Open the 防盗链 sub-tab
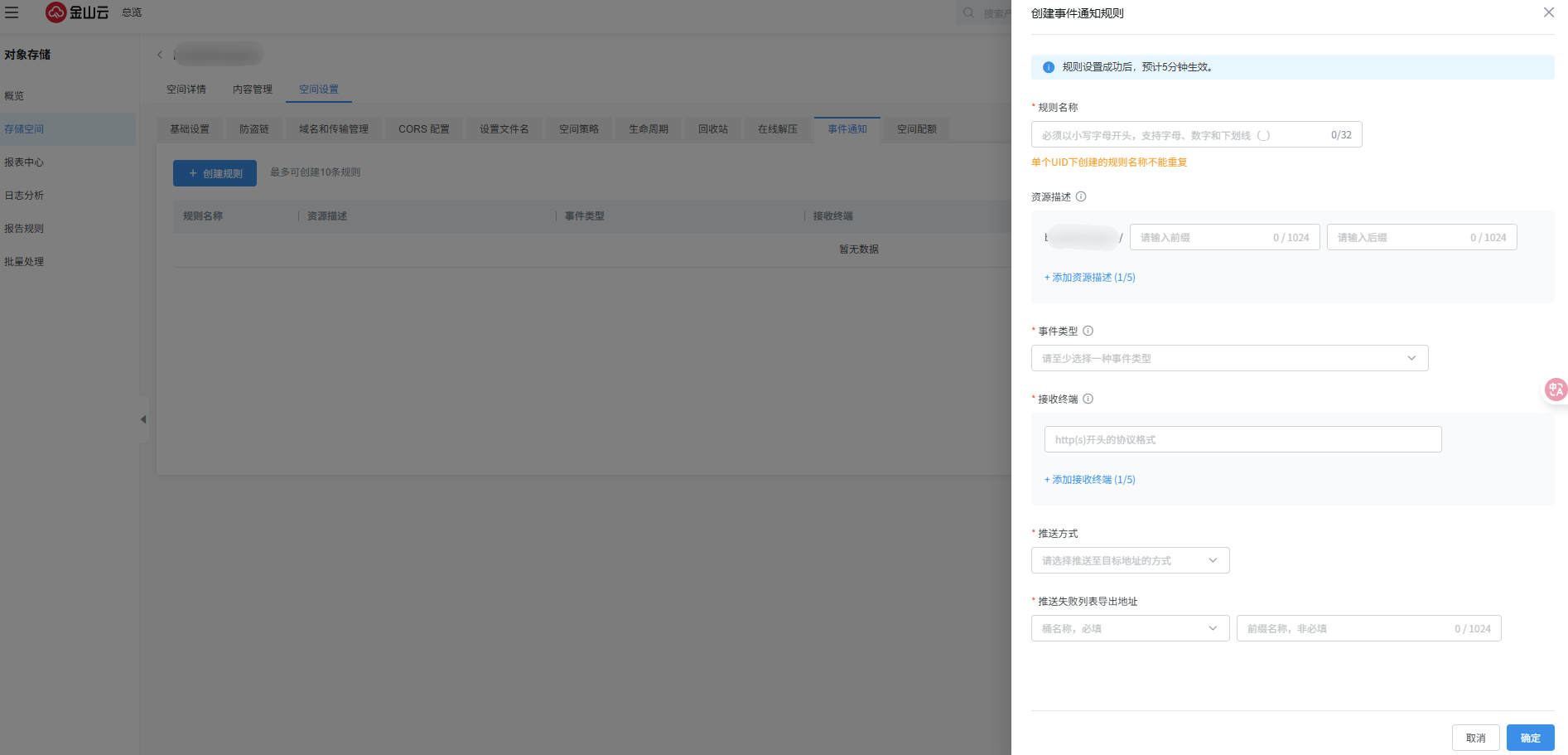 coord(254,129)
